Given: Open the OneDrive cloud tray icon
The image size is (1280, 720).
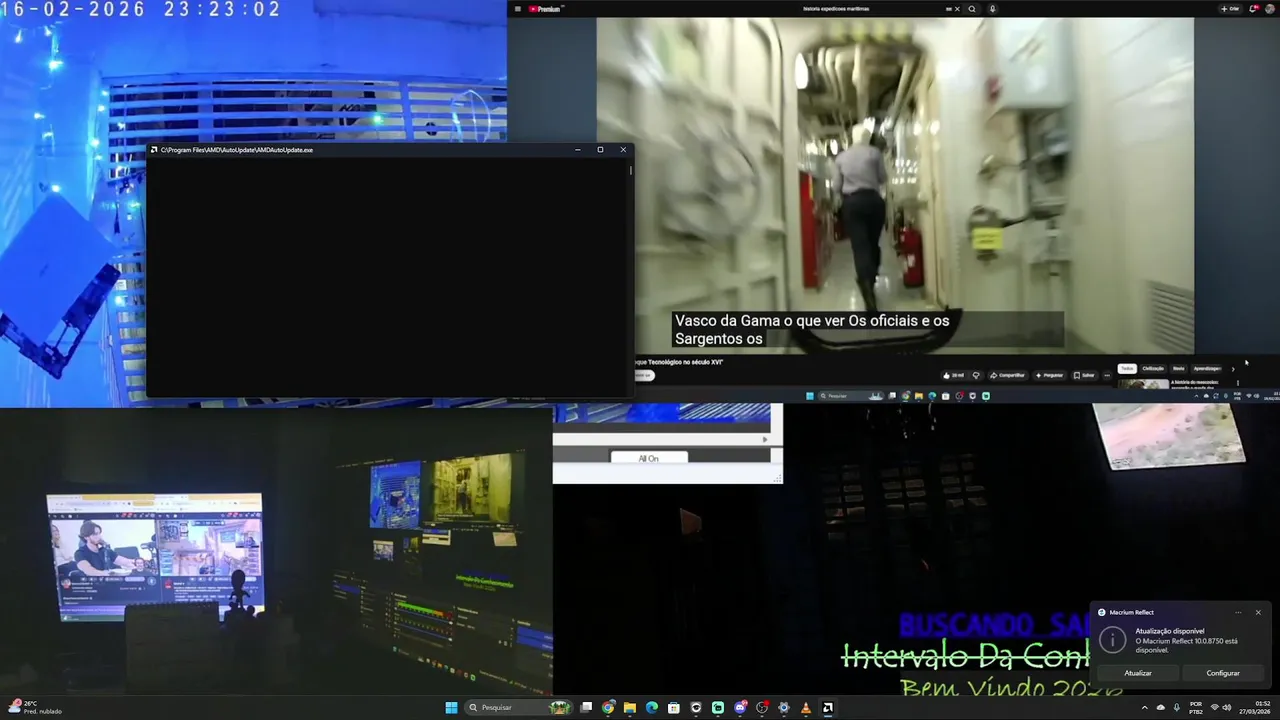Looking at the screenshot, I should pyautogui.click(x=1161, y=708).
